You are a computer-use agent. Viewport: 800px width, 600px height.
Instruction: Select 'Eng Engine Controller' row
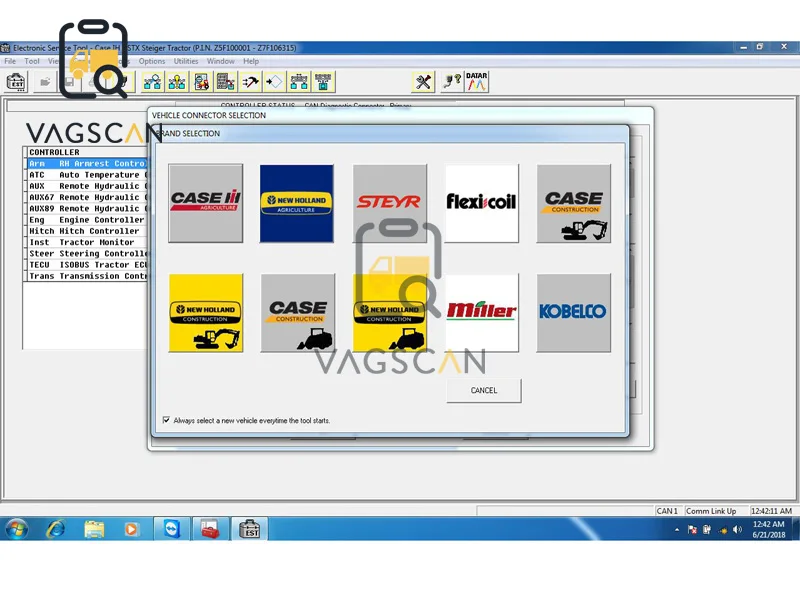tap(87, 220)
